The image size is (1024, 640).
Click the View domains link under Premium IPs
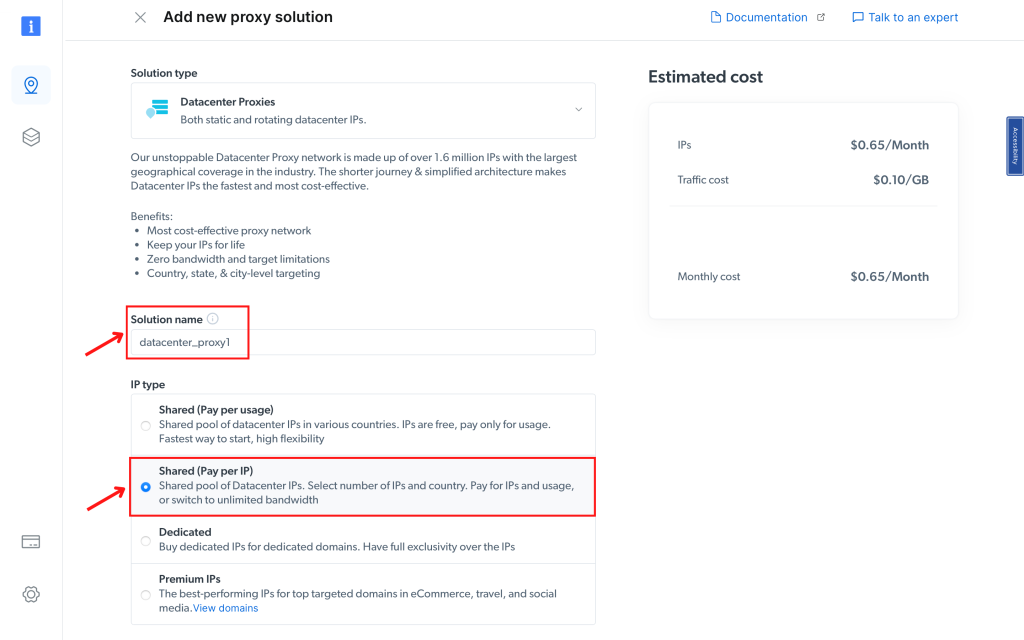225,606
